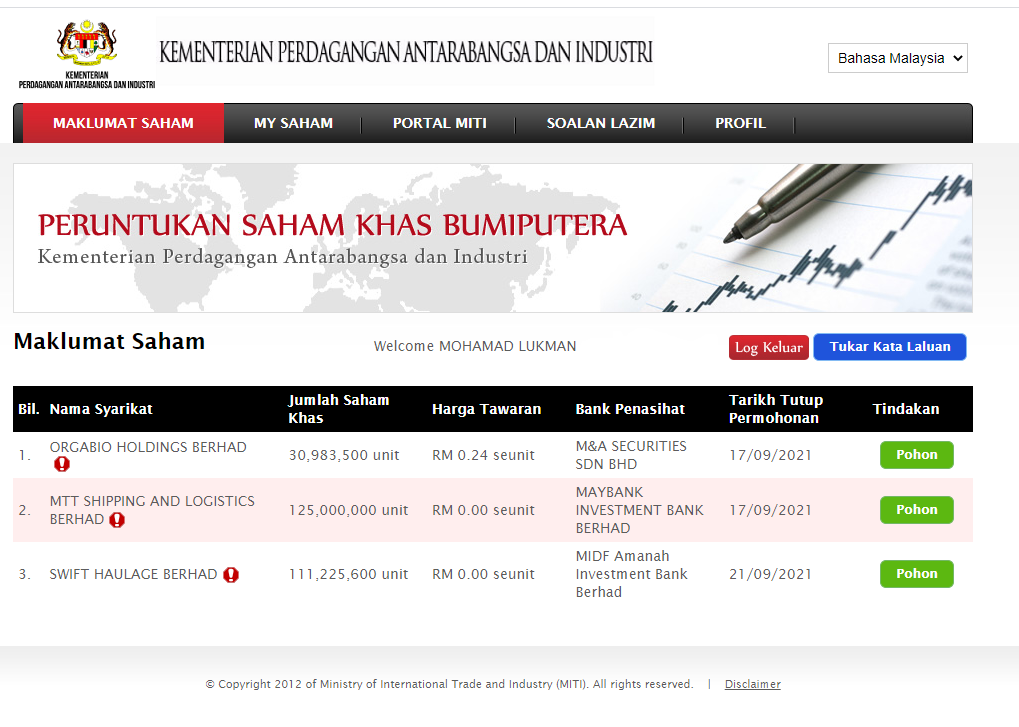
Task: Click the Peruntukan Saham Khas Bumiputera banner
Action: tap(492, 238)
